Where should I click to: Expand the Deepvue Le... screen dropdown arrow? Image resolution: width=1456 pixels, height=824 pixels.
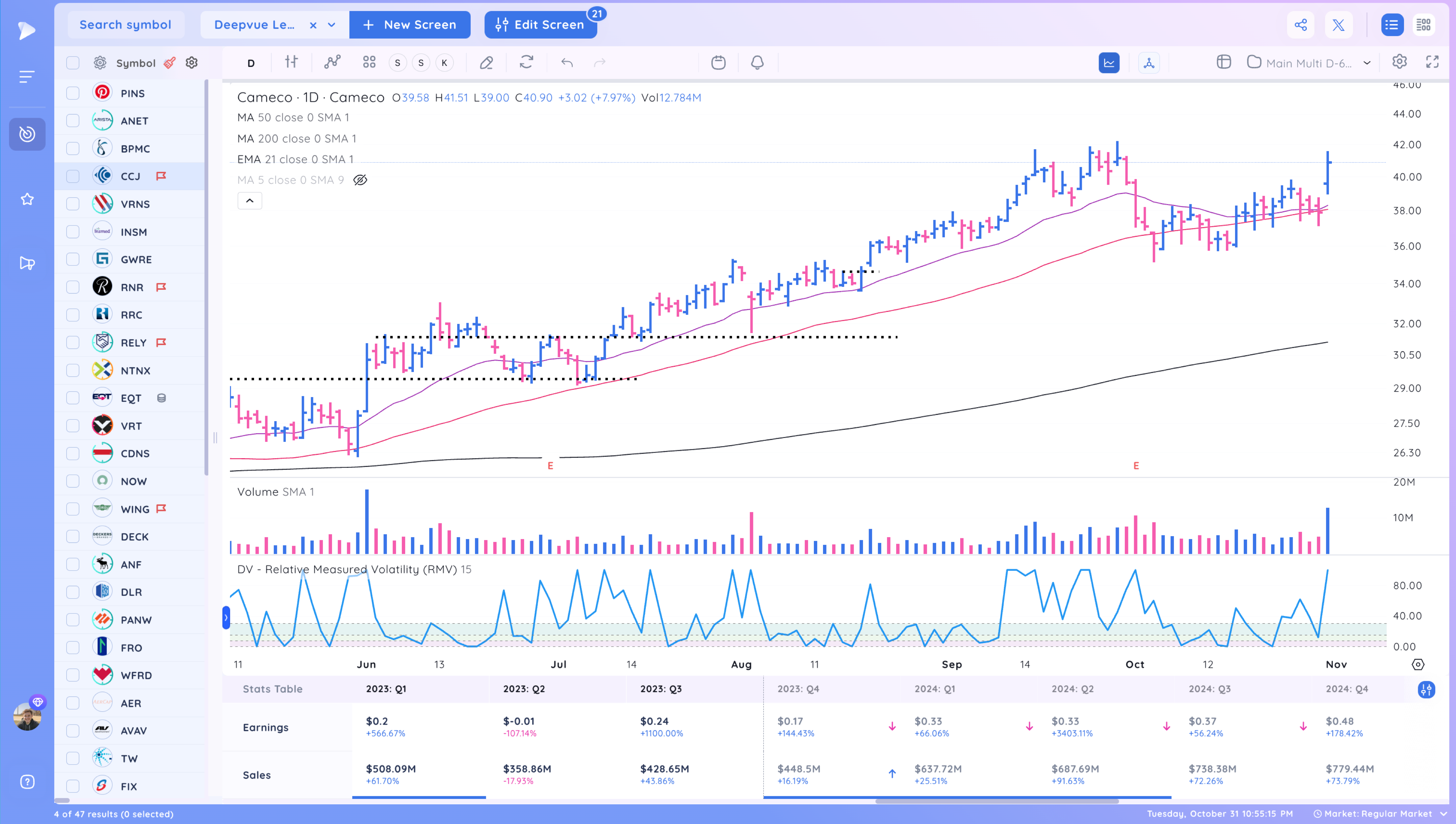tap(332, 25)
